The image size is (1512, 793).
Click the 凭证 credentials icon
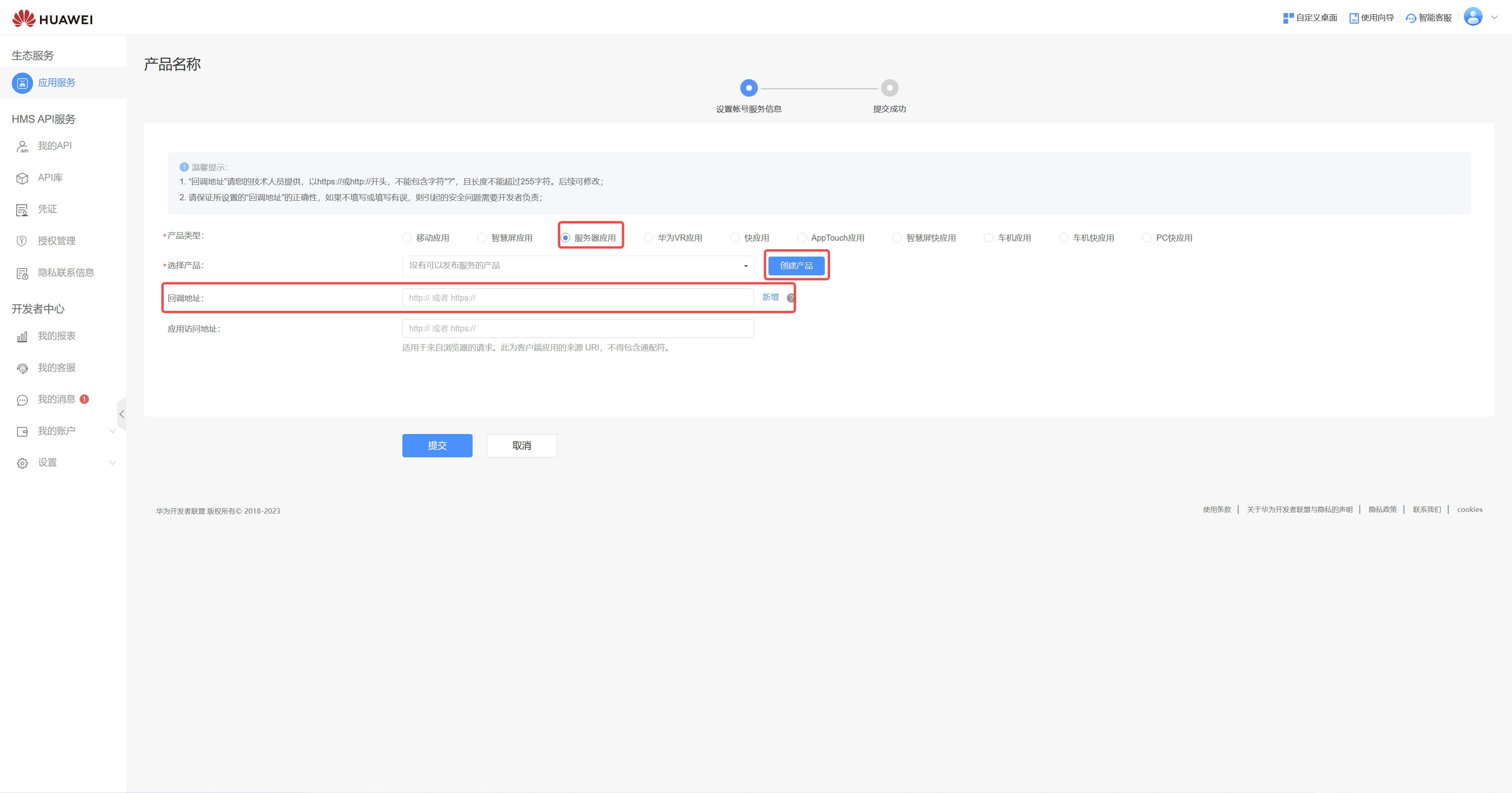pyautogui.click(x=22, y=210)
